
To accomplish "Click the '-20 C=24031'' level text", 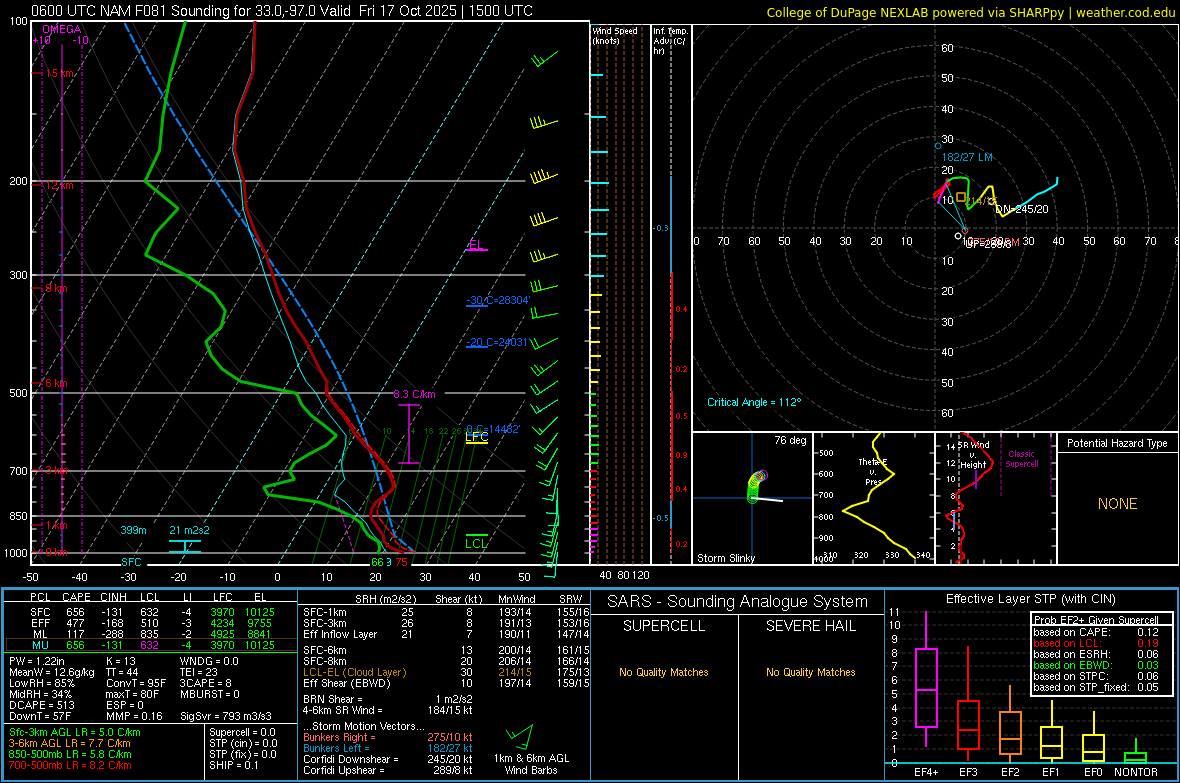I will (497, 342).
